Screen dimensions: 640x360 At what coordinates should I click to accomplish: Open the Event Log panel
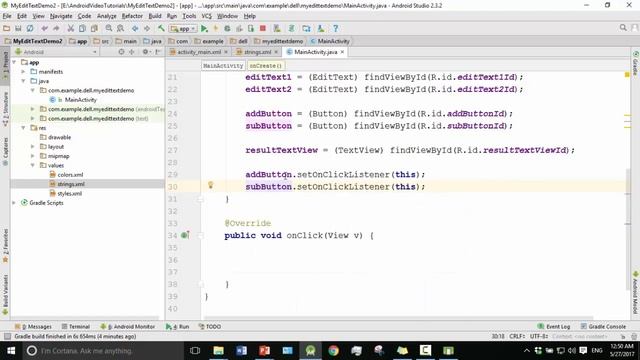coord(554,327)
